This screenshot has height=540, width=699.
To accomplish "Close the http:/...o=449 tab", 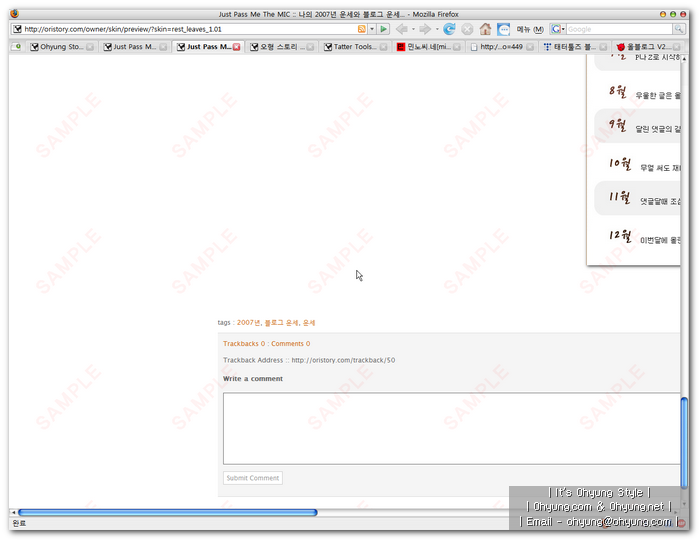I will (x=530, y=47).
